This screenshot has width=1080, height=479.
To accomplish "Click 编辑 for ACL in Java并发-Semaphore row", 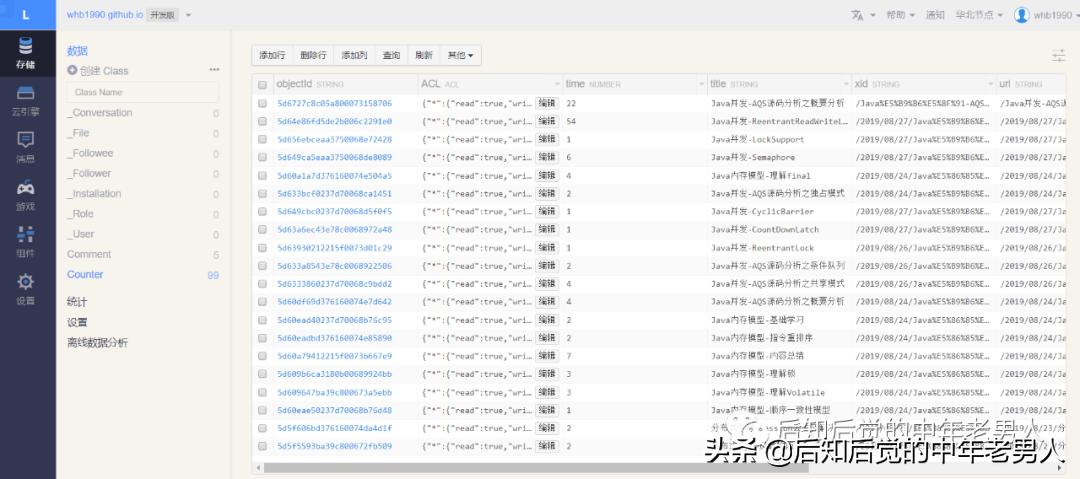I will (547, 157).
